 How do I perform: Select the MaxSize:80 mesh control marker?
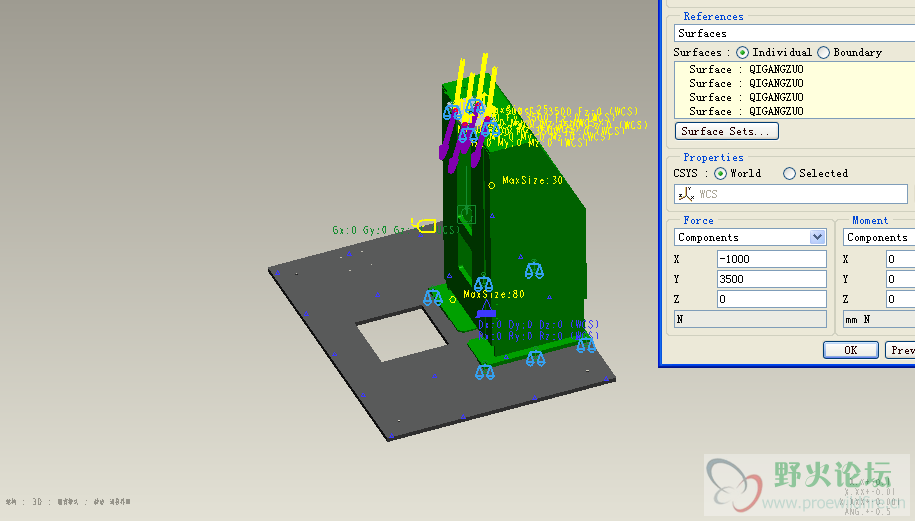tap(453, 299)
